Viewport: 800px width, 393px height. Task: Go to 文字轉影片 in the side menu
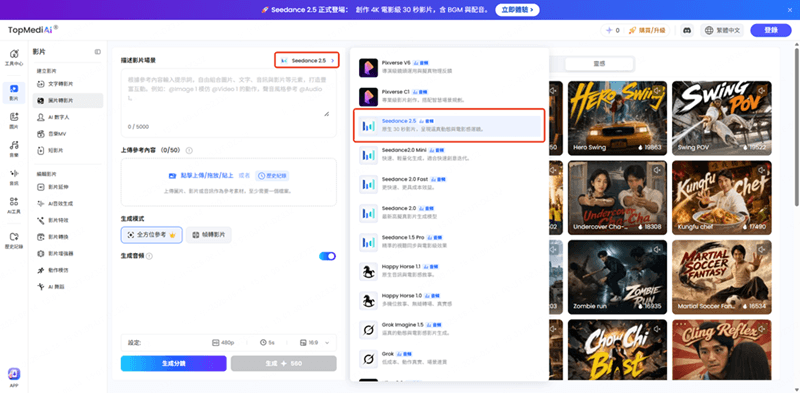(x=68, y=84)
